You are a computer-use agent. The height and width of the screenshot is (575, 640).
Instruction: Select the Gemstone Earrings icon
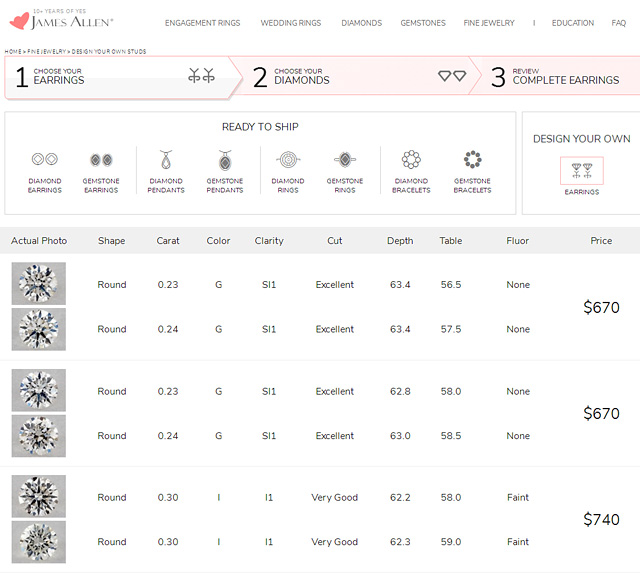coord(101,160)
